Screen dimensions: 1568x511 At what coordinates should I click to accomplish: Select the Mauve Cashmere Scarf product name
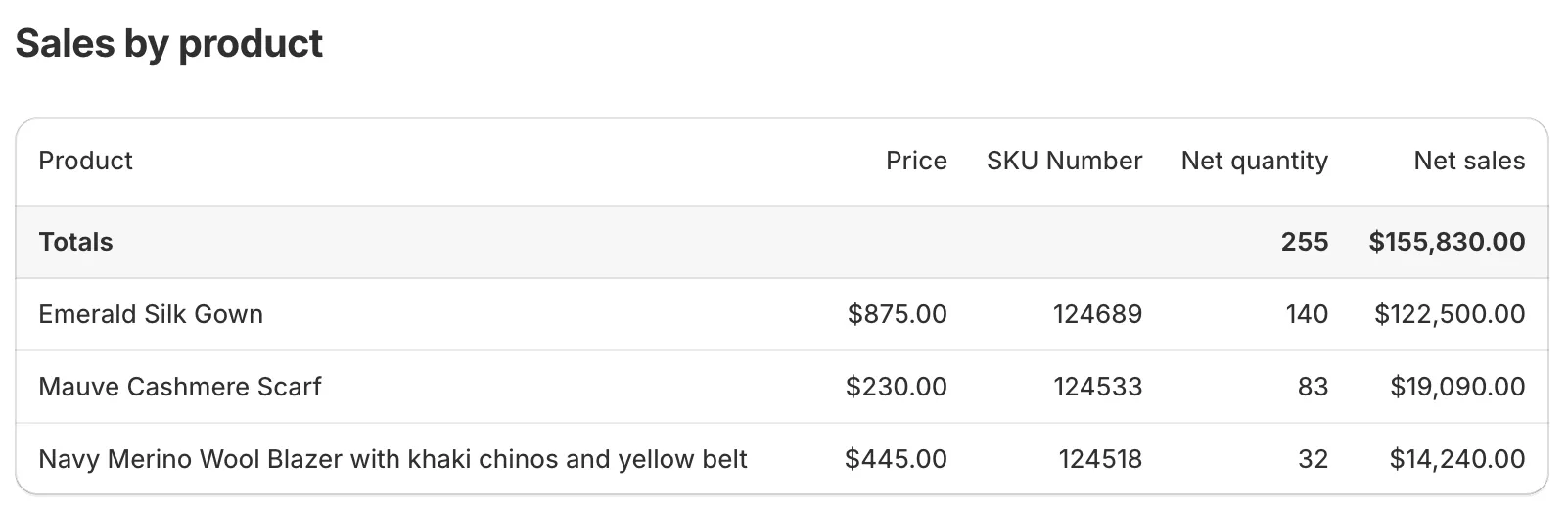[x=180, y=387]
